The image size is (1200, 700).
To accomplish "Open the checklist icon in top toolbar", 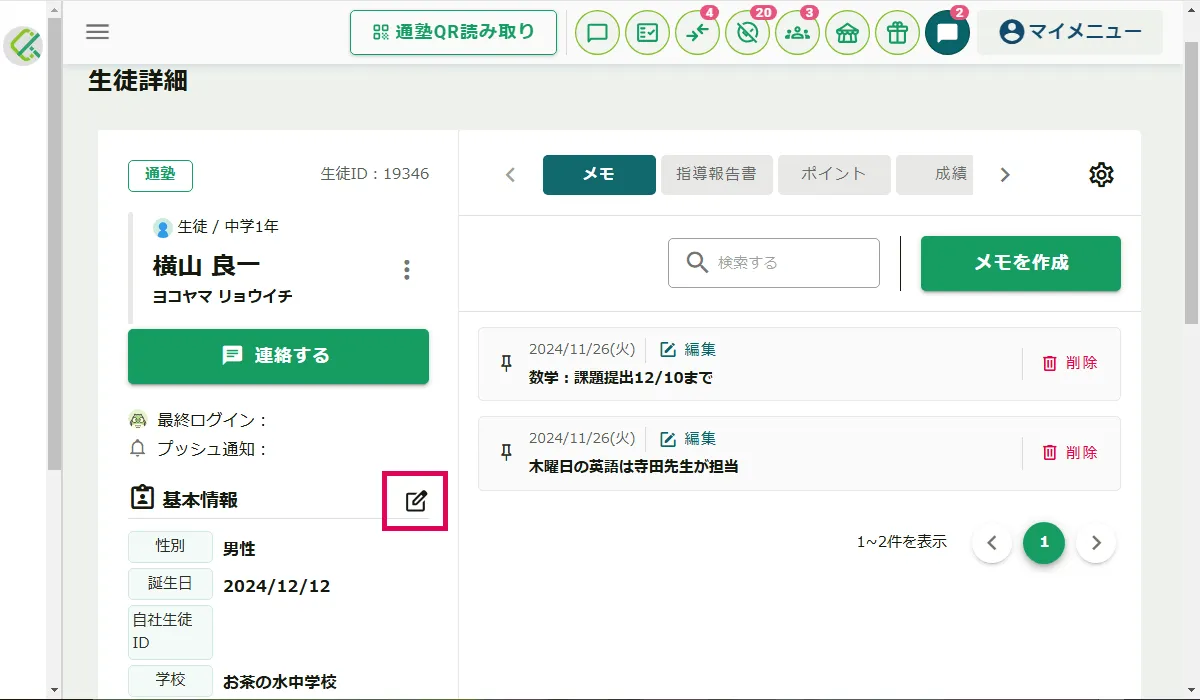I will click(647, 33).
